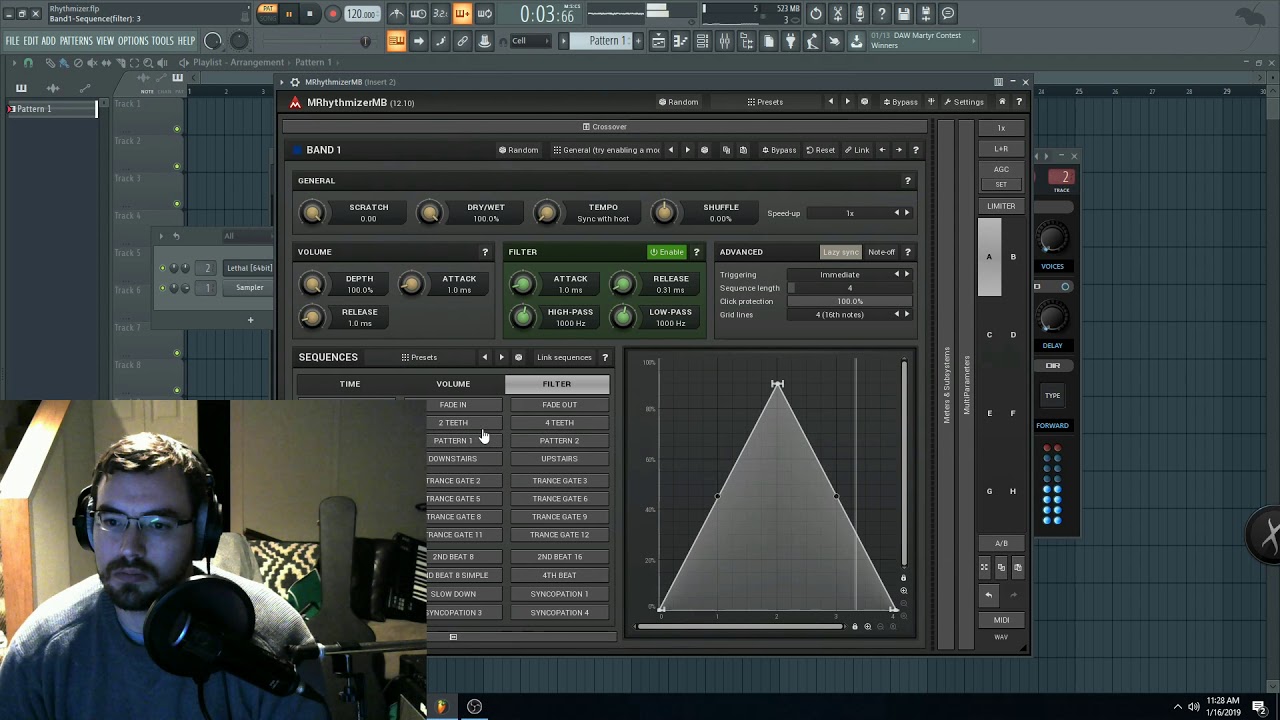
Task: Toggle Note-off in Advanced
Action: pyautogui.click(x=881, y=252)
